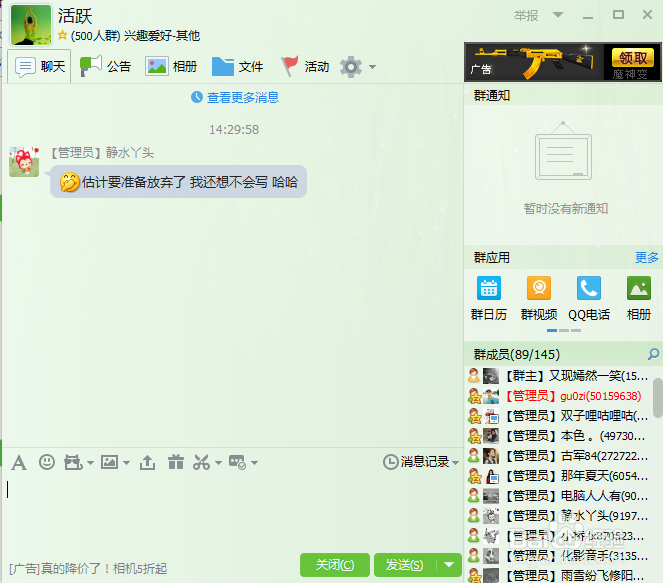
Task: Click sender name 静水丫头 above message
Action: point(130,153)
